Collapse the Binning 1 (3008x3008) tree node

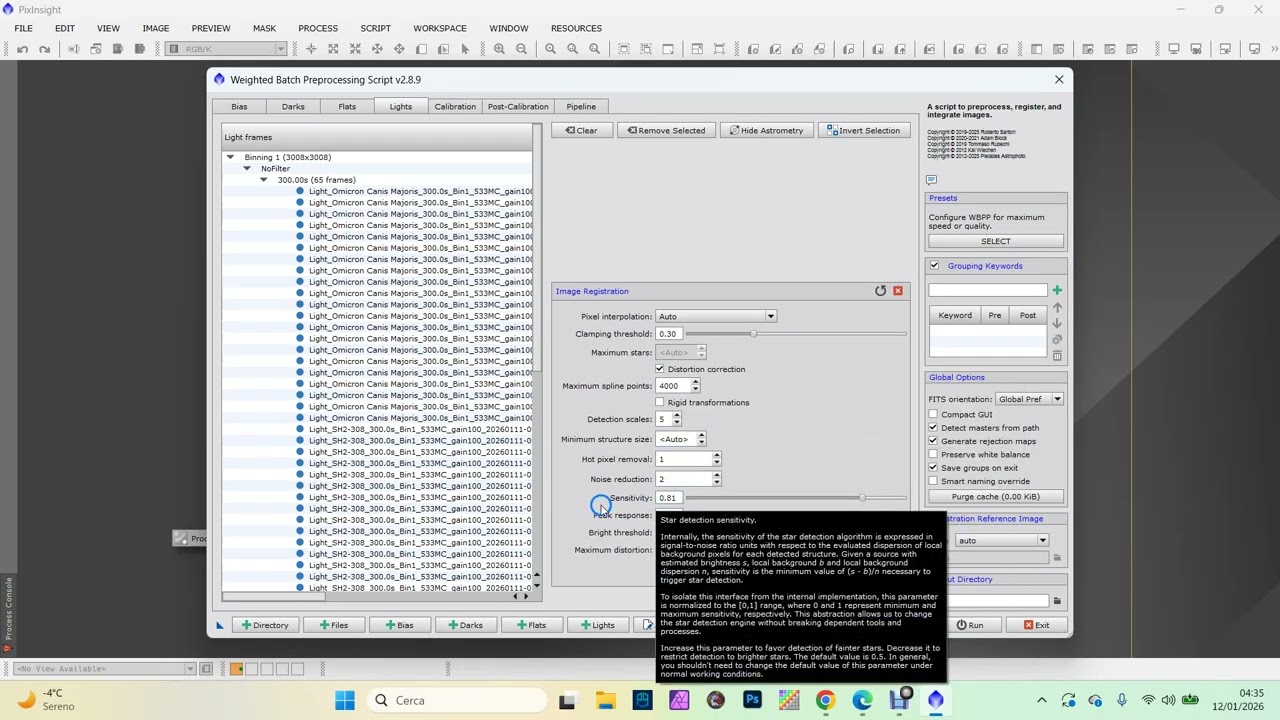click(x=230, y=157)
